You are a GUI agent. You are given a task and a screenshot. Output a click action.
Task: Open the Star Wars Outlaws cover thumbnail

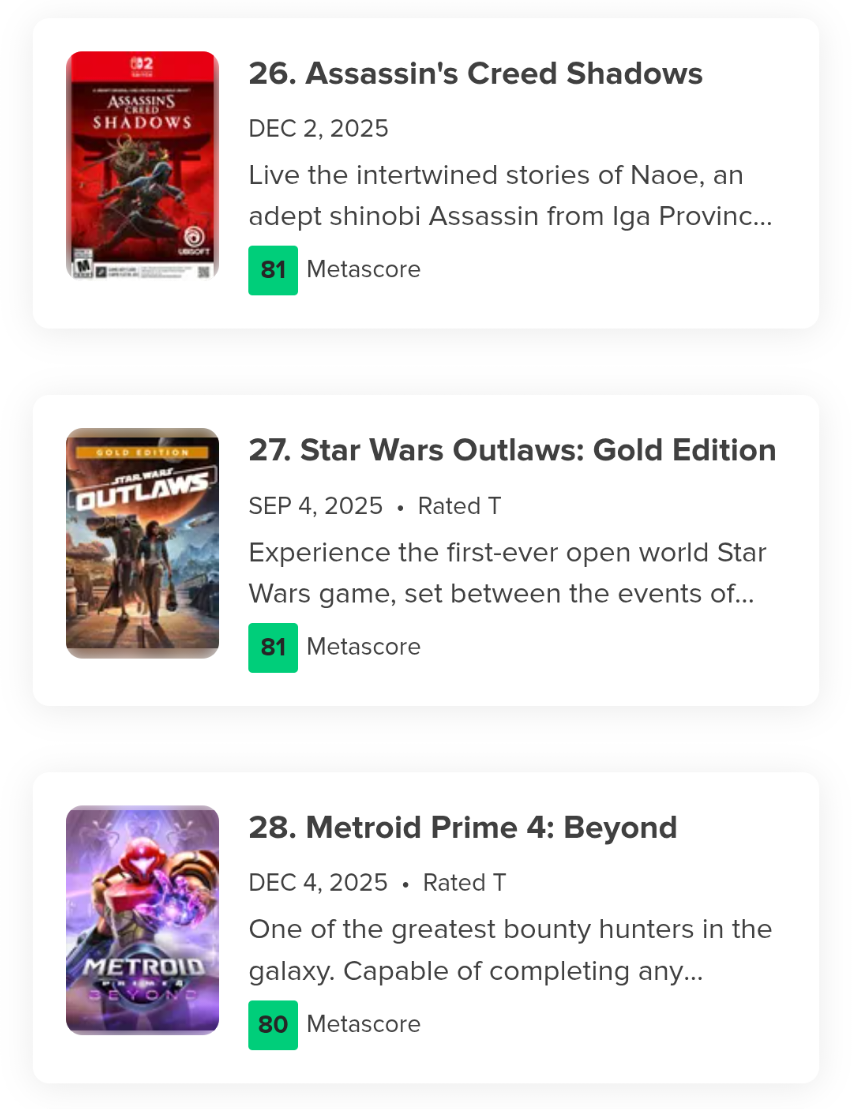[142, 543]
